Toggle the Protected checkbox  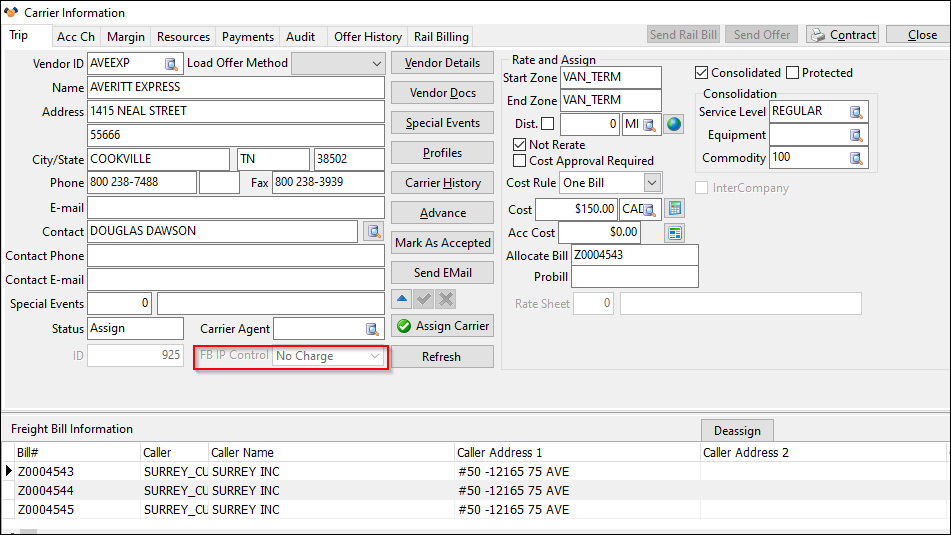(793, 73)
